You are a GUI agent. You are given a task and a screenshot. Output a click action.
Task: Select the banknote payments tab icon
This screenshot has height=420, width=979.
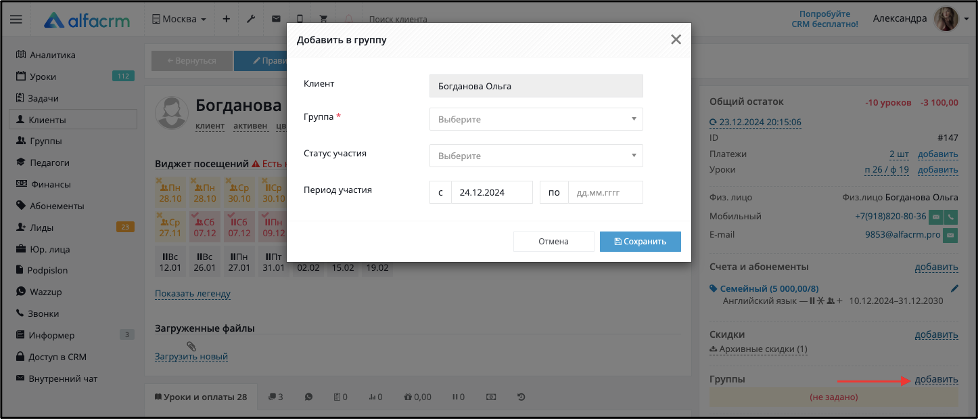click(x=491, y=397)
